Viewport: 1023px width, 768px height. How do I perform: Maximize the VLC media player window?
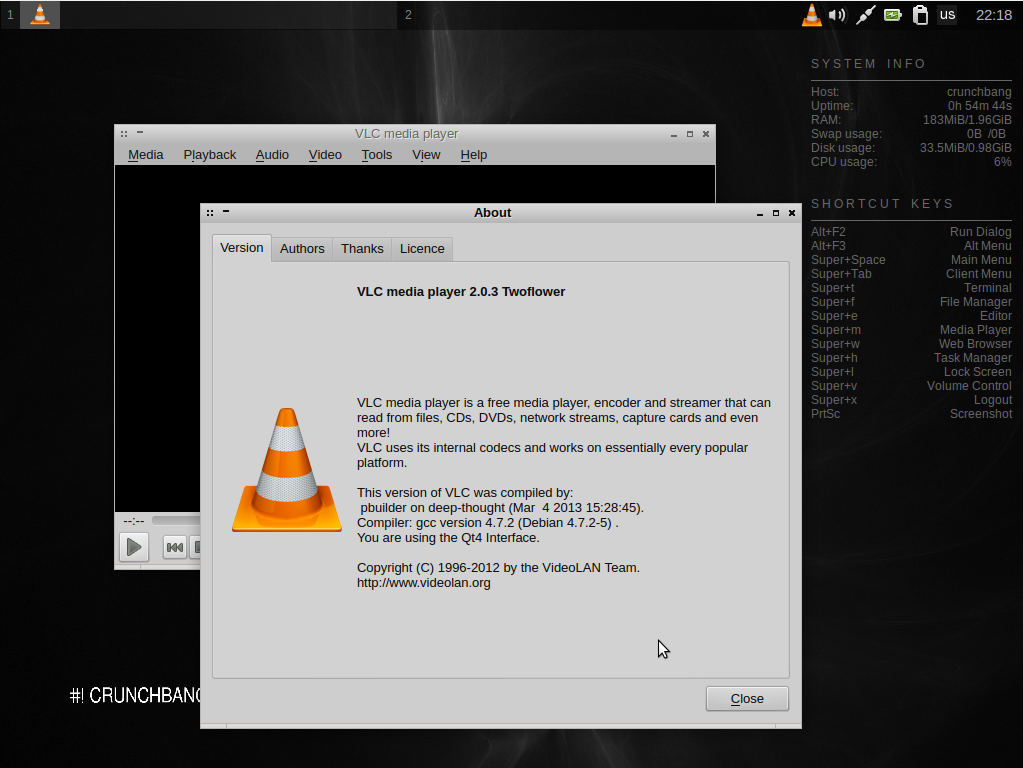(x=690, y=134)
